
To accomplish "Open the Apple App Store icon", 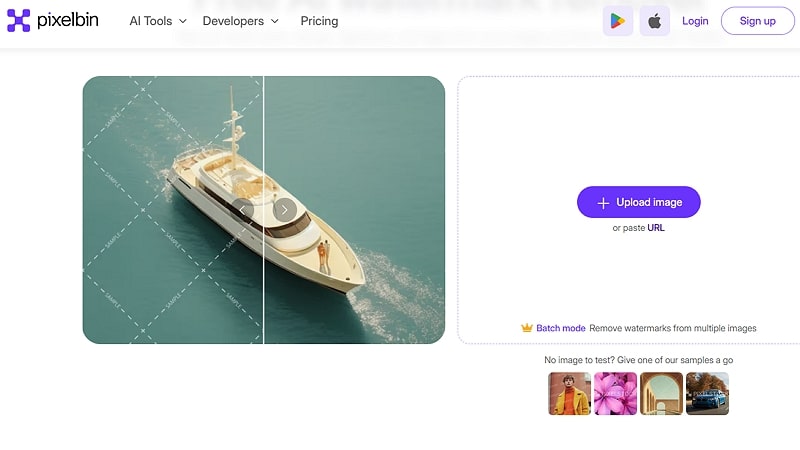I will coord(654,21).
